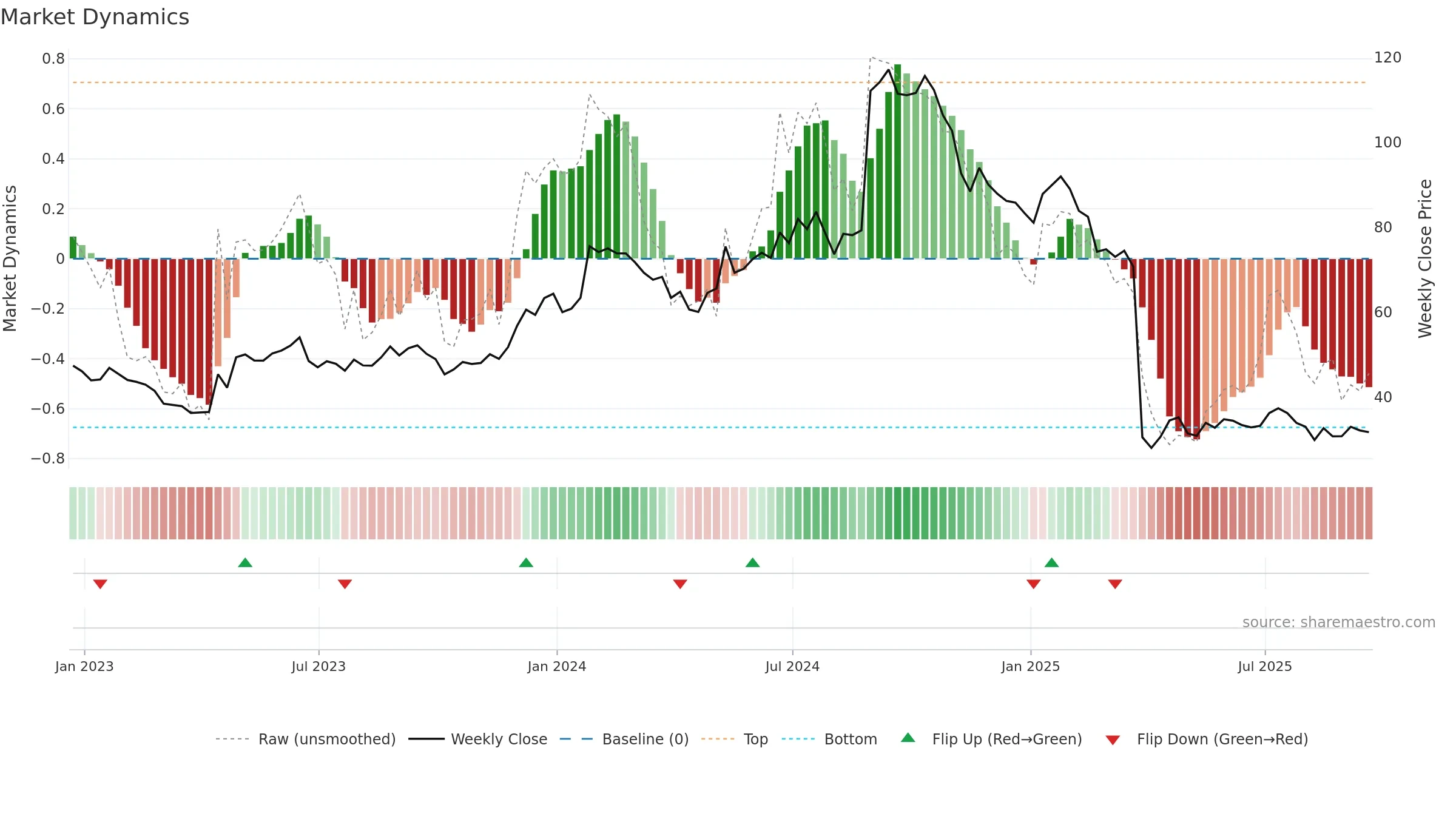
Task: Click the Jan 2025 x-axis label
Action: [1031, 666]
